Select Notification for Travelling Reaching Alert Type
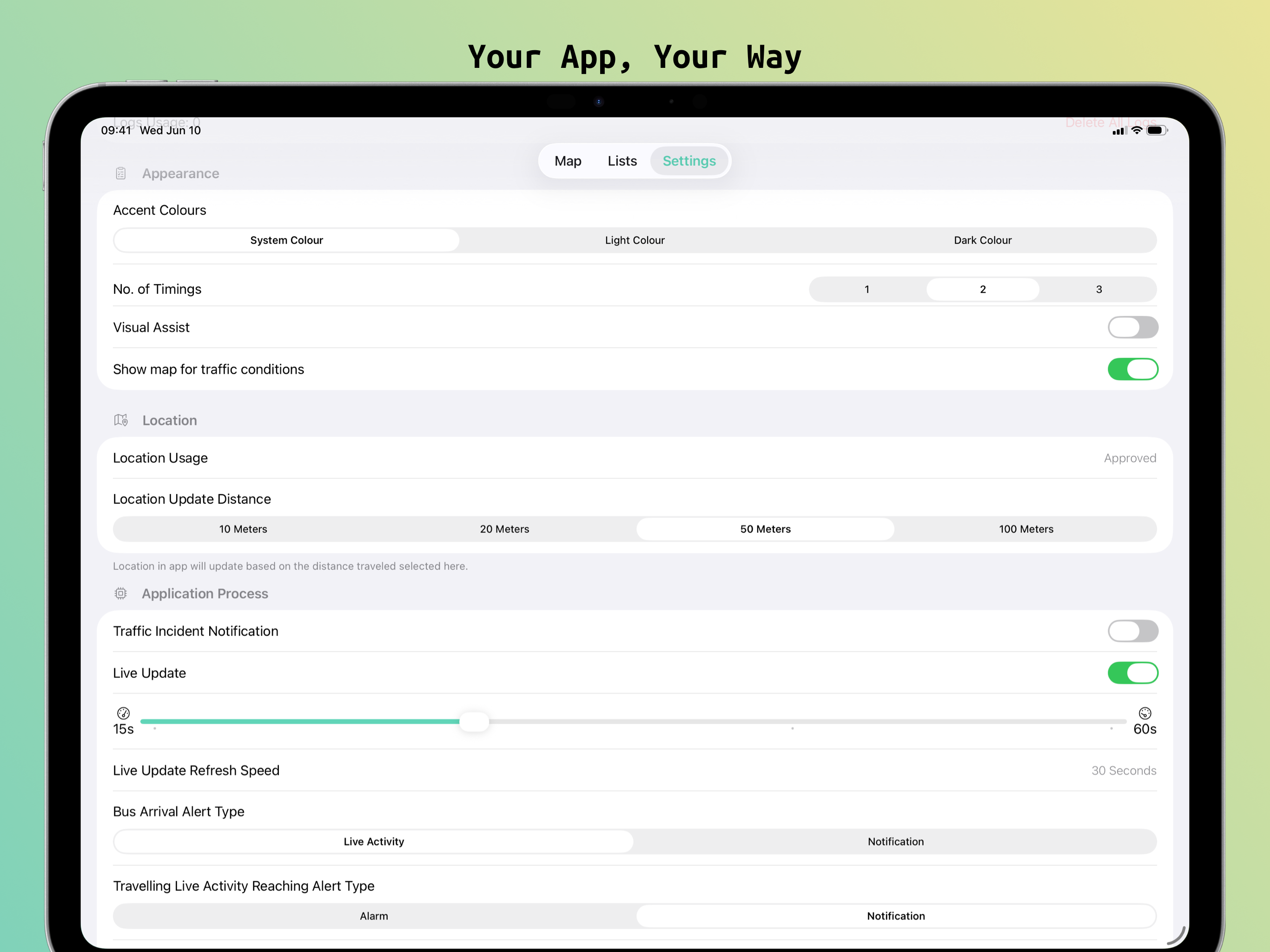Viewport: 1270px width, 952px height. (896, 916)
